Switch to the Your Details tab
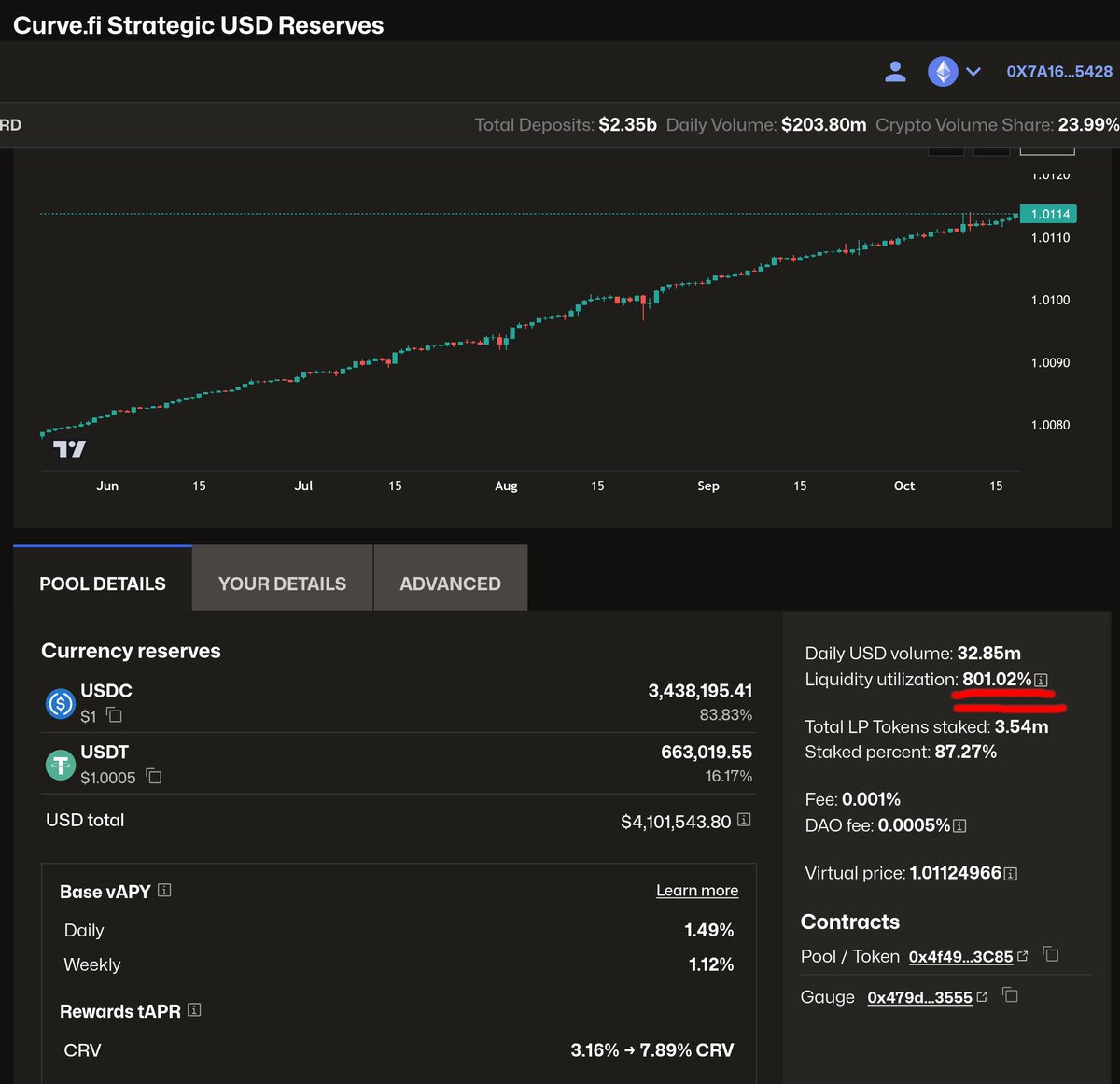This screenshot has height=1084, width=1120. click(x=282, y=584)
